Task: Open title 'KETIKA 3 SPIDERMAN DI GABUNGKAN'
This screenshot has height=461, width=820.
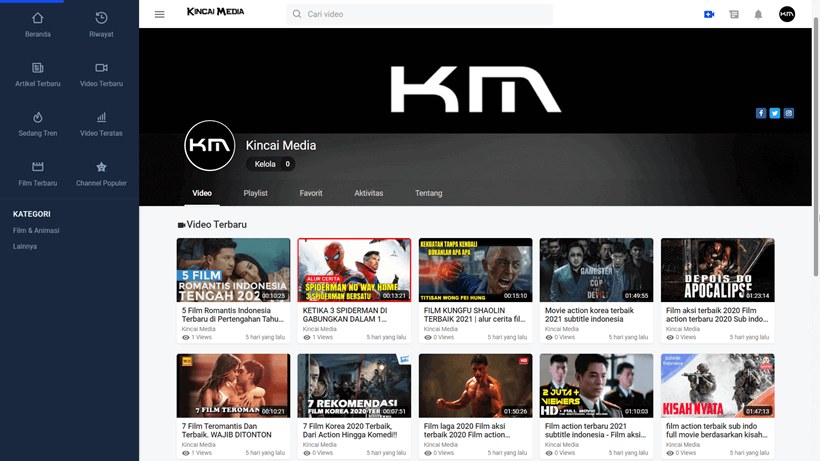Action: tap(345, 315)
